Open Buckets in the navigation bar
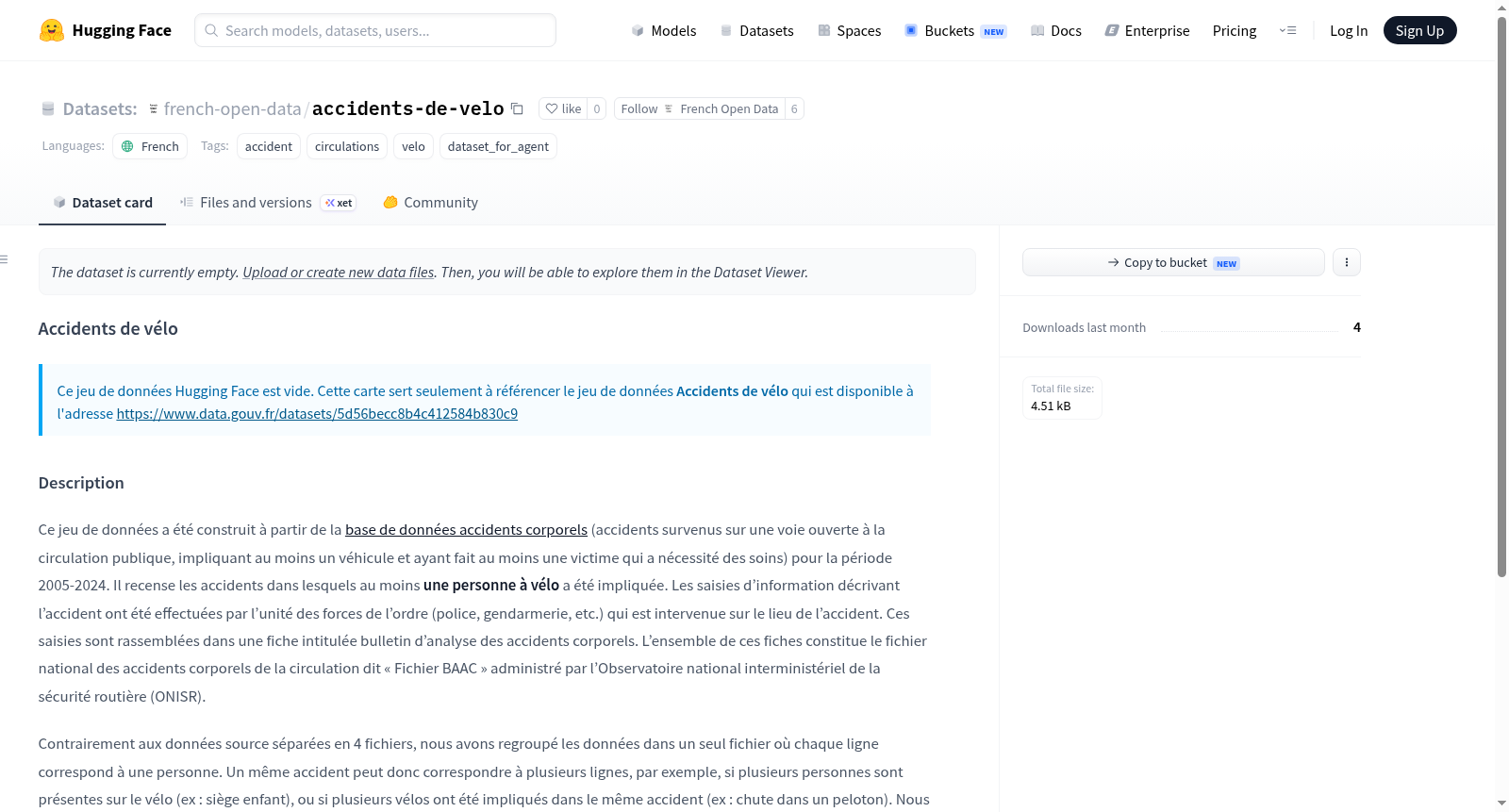Viewport: 1509px width, 812px height. 955,30
